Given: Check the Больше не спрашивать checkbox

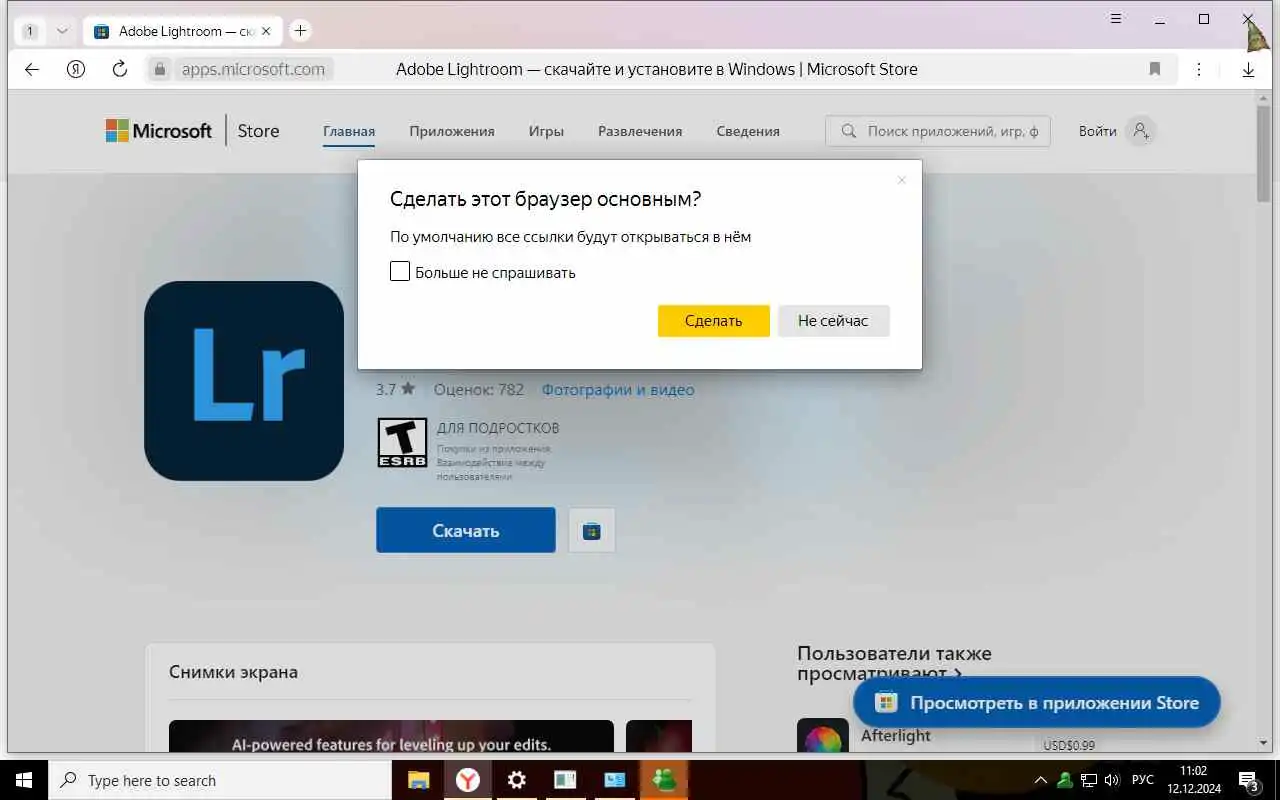Looking at the screenshot, I should pyautogui.click(x=400, y=272).
